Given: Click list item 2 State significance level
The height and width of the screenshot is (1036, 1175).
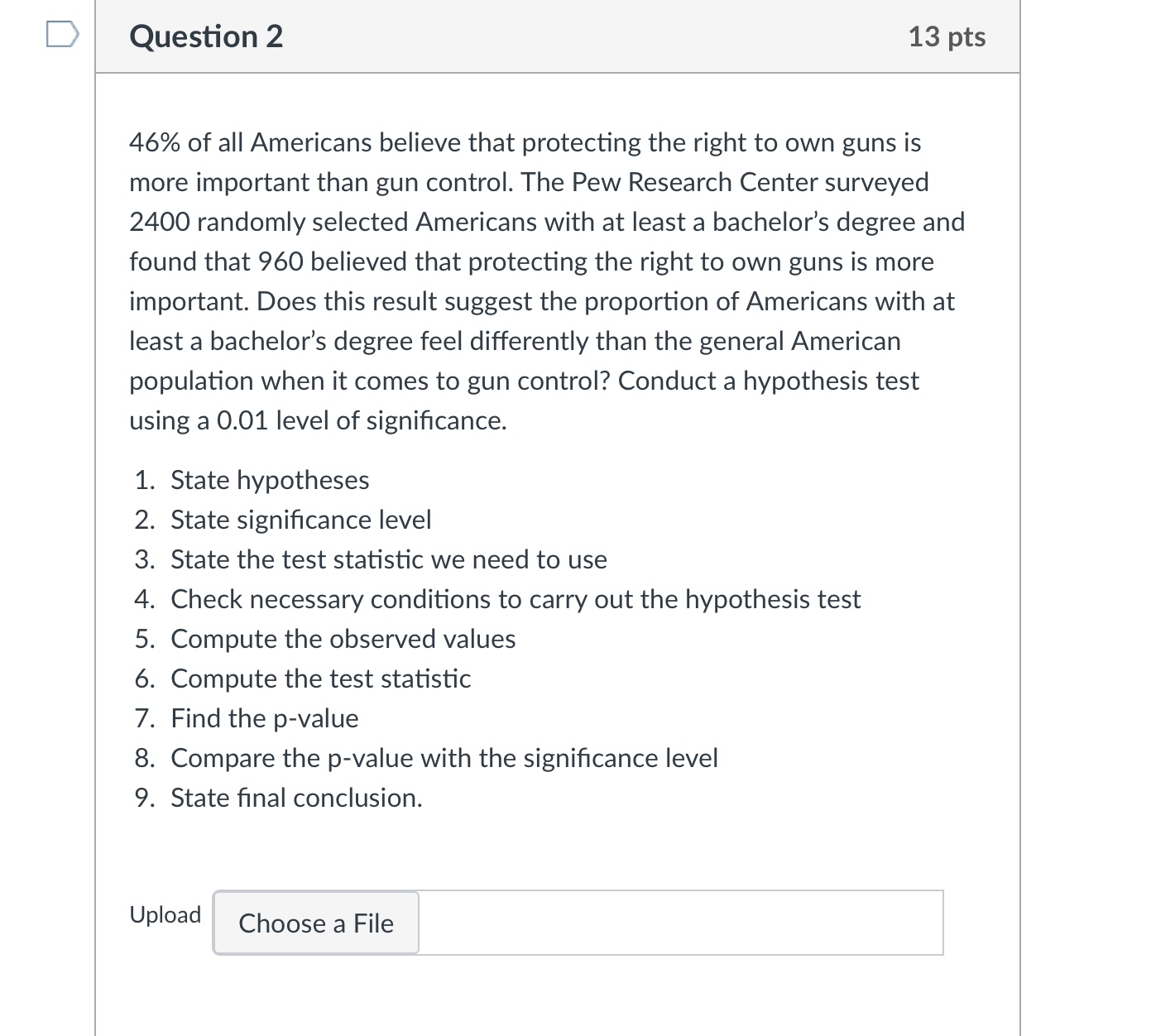Looking at the screenshot, I should click(x=300, y=520).
